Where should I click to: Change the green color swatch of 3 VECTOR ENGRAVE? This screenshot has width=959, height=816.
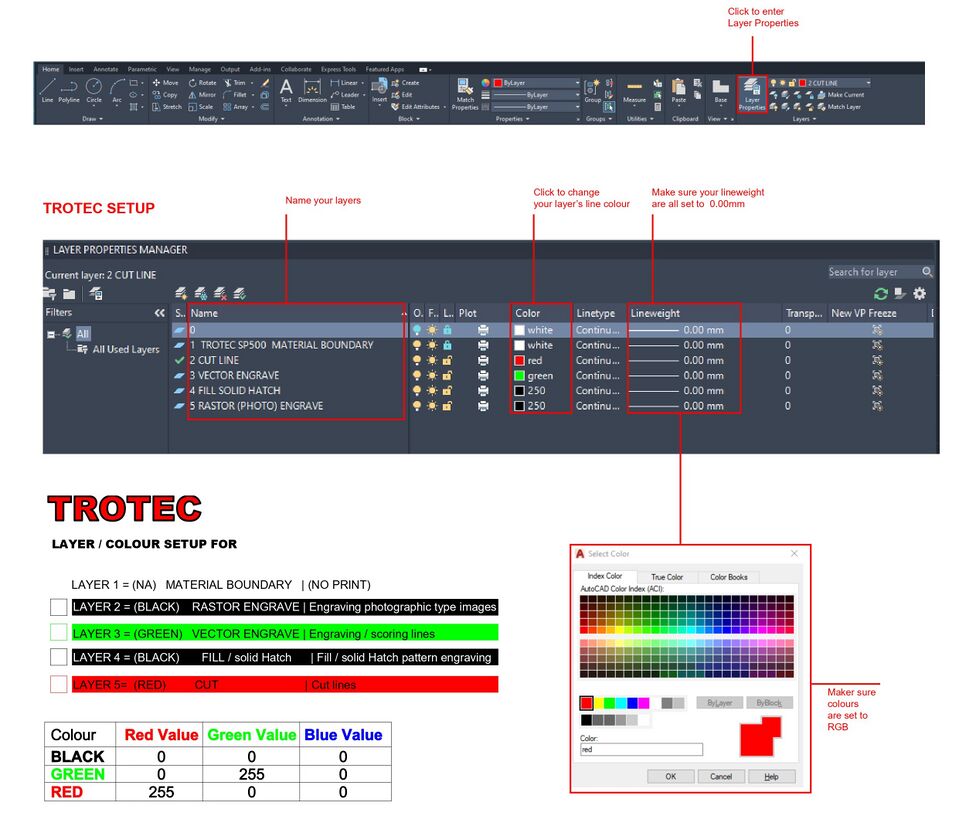click(x=519, y=376)
